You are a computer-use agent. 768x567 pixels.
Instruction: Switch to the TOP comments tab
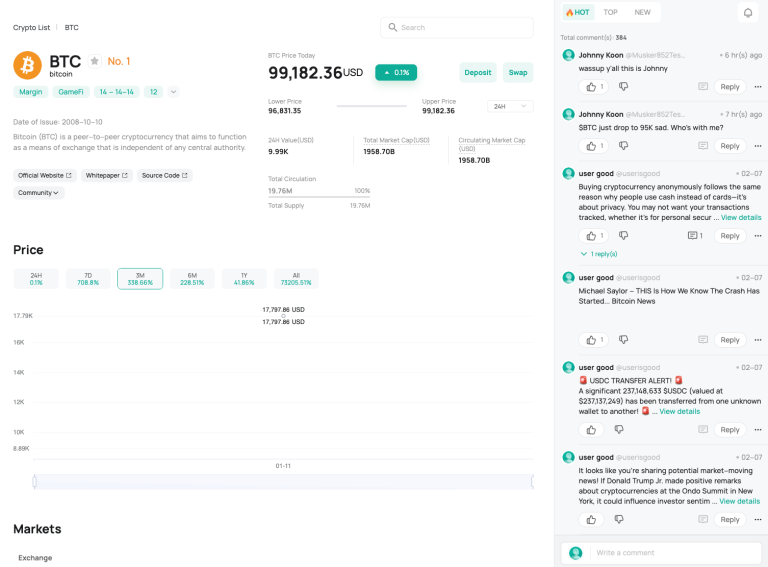[x=610, y=12]
